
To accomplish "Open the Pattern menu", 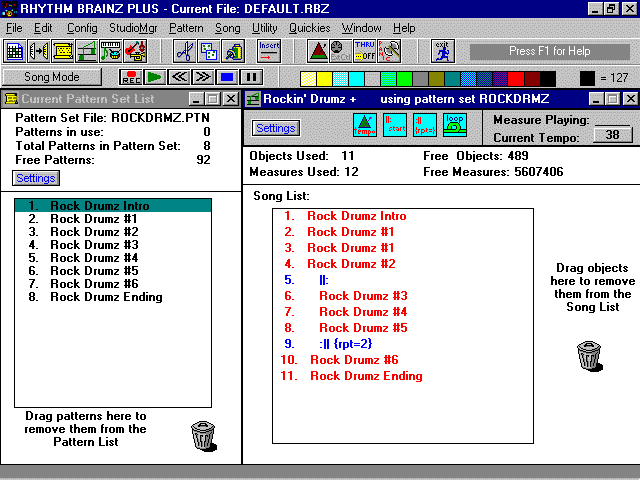I will pyautogui.click(x=186, y=28).
